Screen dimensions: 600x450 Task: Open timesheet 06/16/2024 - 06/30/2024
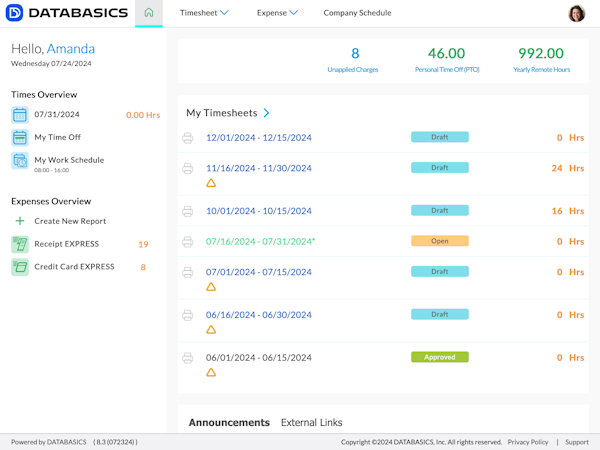259,315
